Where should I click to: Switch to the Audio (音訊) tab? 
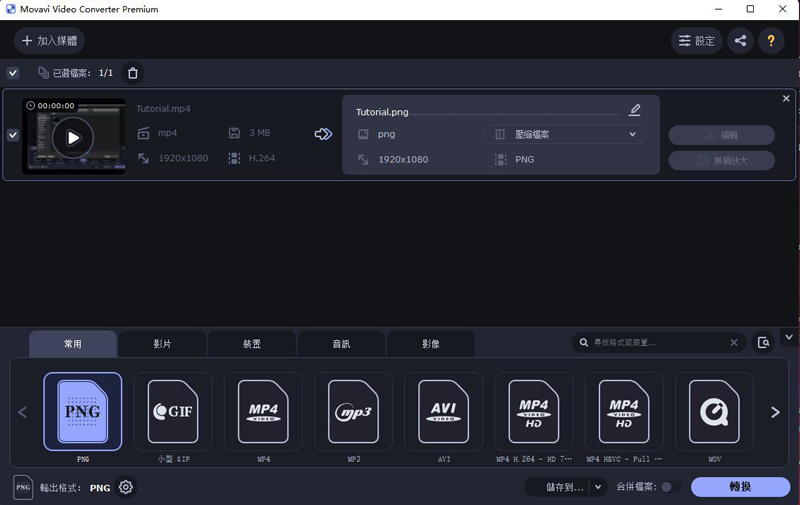[x=341, y=344]
